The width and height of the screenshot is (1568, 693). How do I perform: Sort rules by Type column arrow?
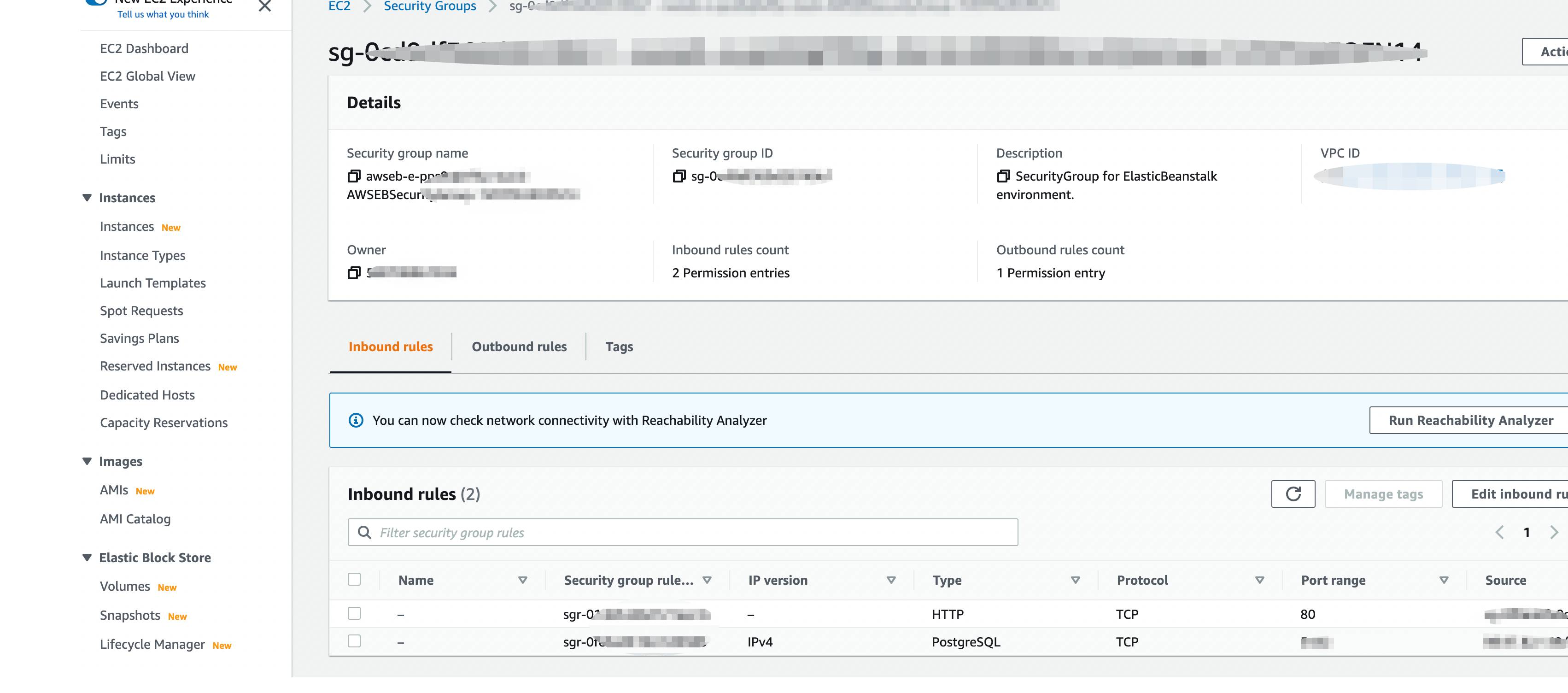click(1076, 581)
